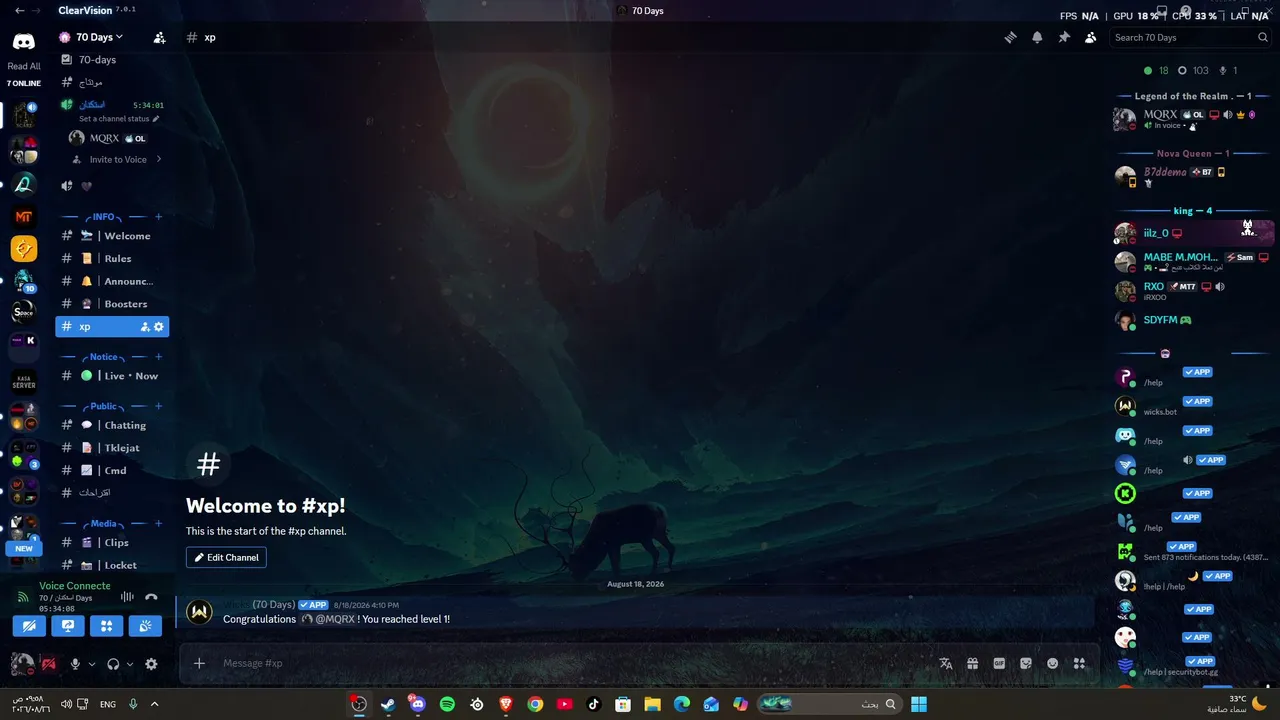Mute the microphone

click(74, 664)
